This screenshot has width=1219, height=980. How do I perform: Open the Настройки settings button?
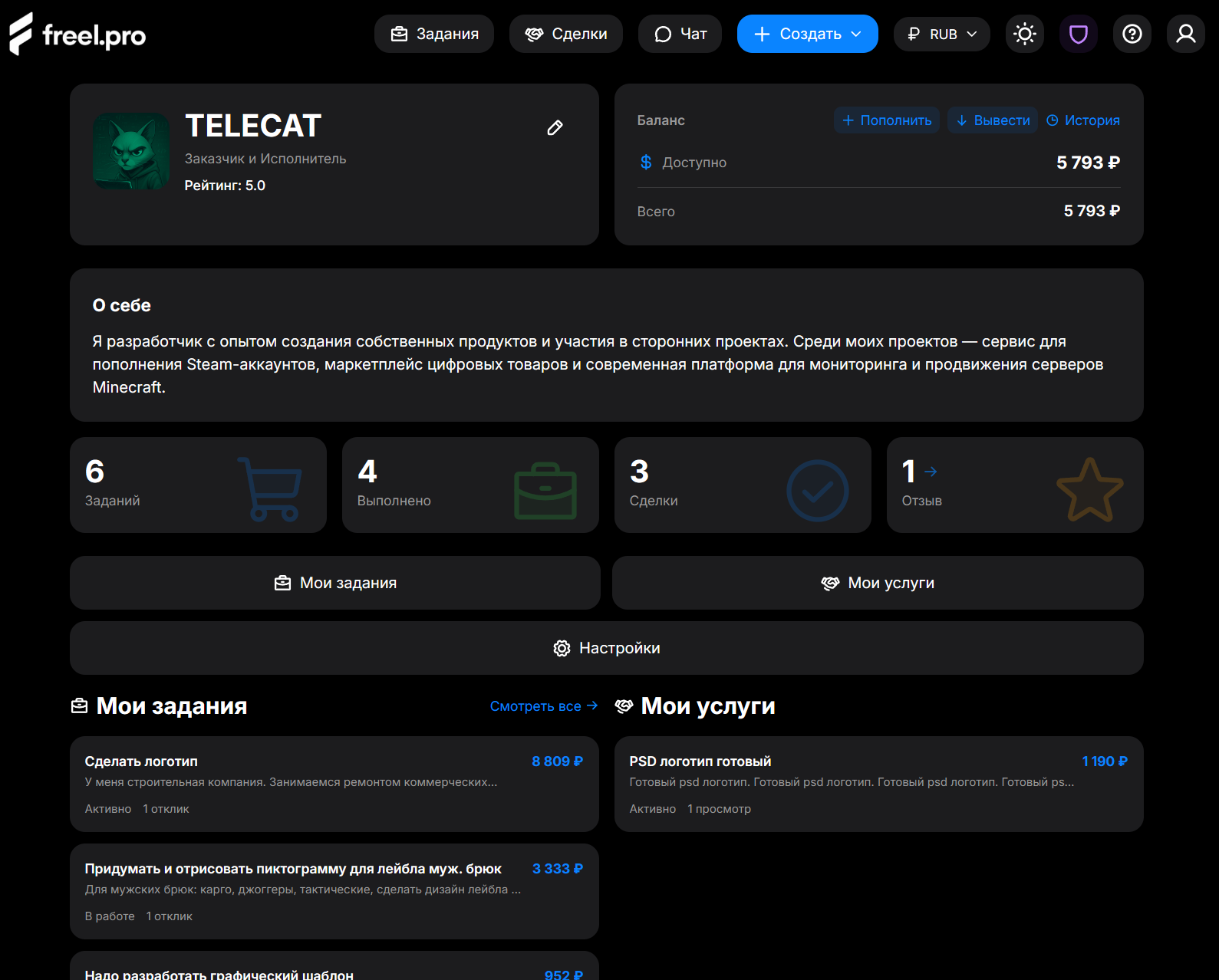click(606, 648)
